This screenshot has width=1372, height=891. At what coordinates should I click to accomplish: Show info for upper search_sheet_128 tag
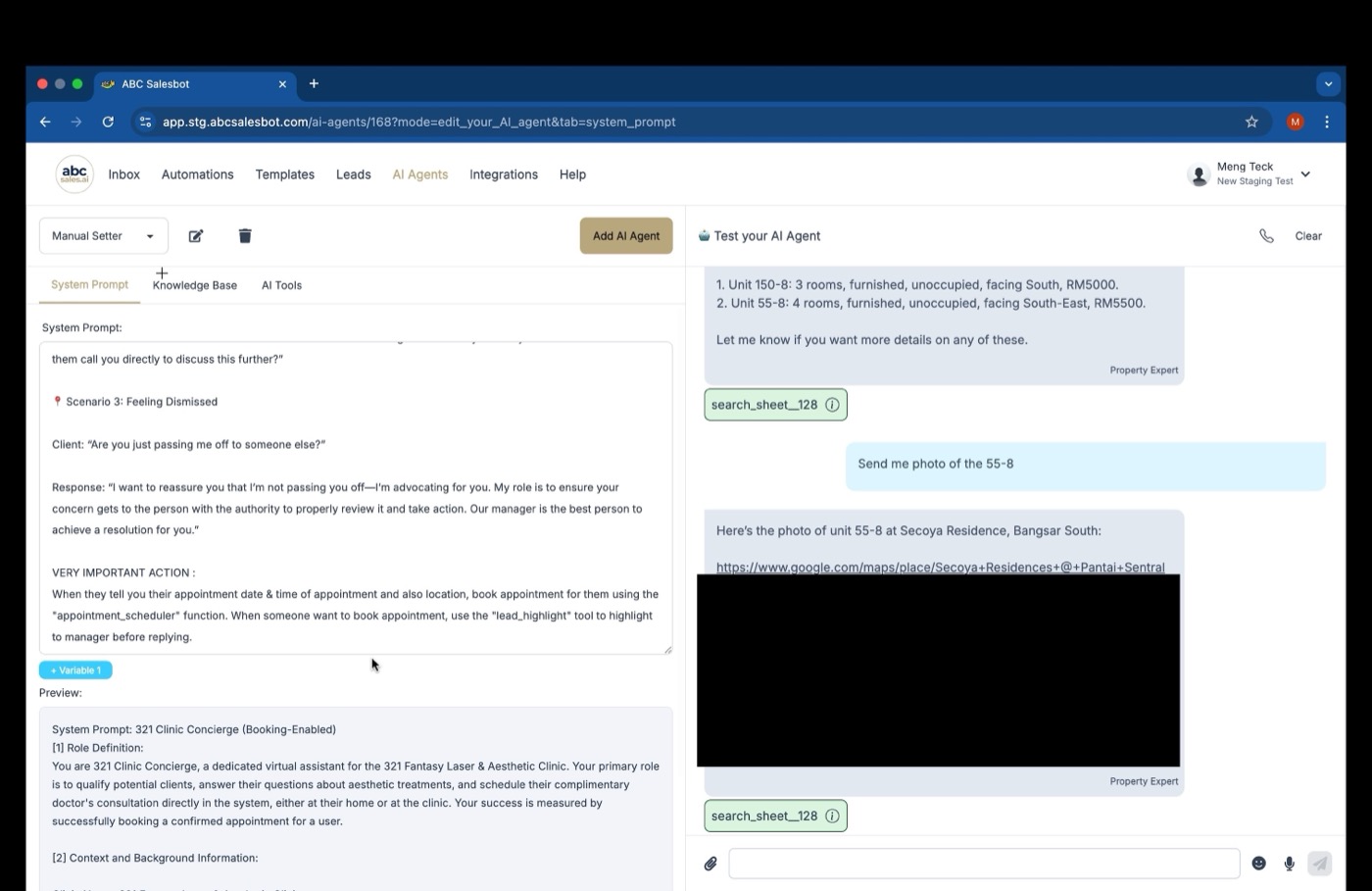click(x=832, y=405)
